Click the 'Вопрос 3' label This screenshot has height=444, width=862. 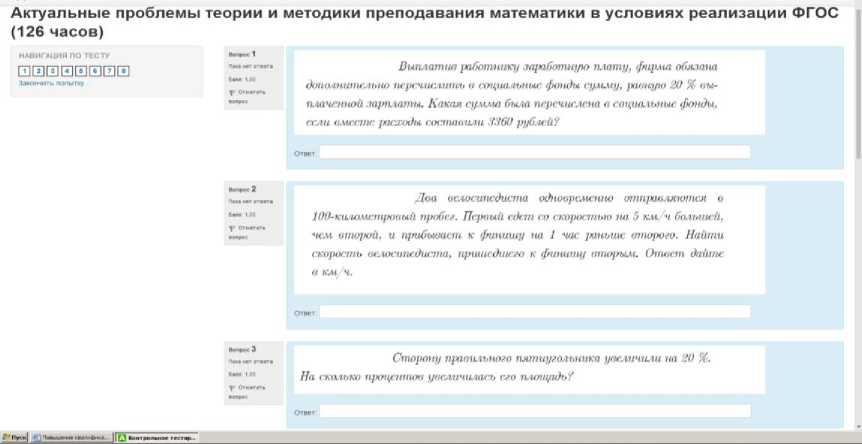(x=242, y=349)
